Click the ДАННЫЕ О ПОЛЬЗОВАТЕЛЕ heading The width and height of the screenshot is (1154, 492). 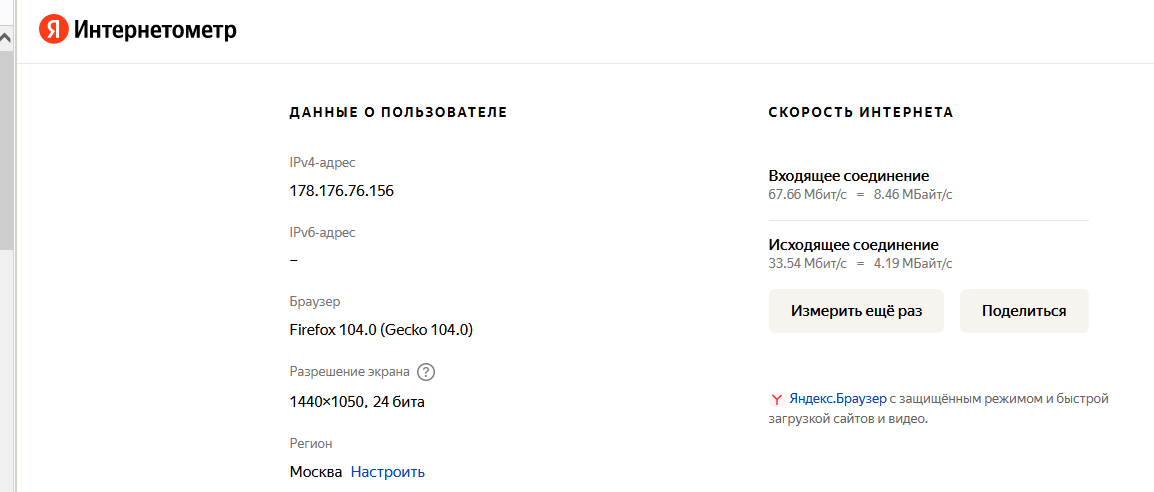398,113
